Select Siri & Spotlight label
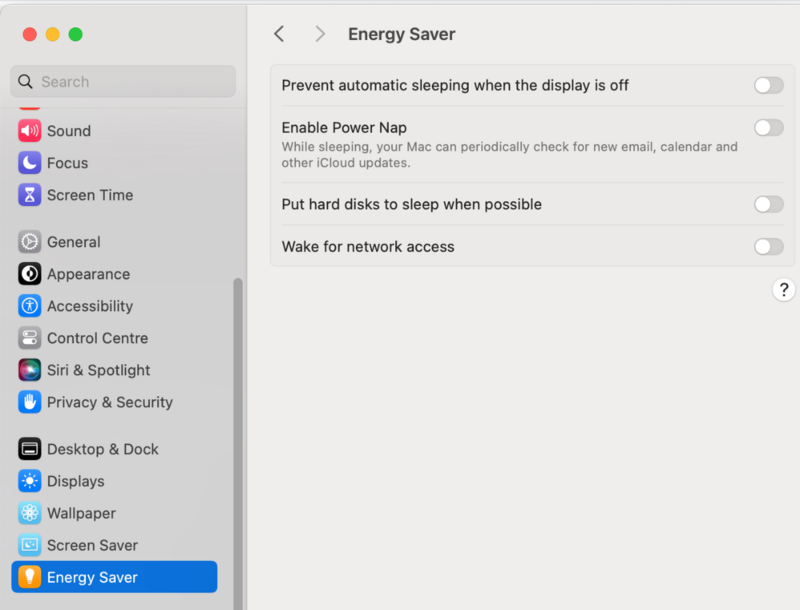 click(98, 370)
